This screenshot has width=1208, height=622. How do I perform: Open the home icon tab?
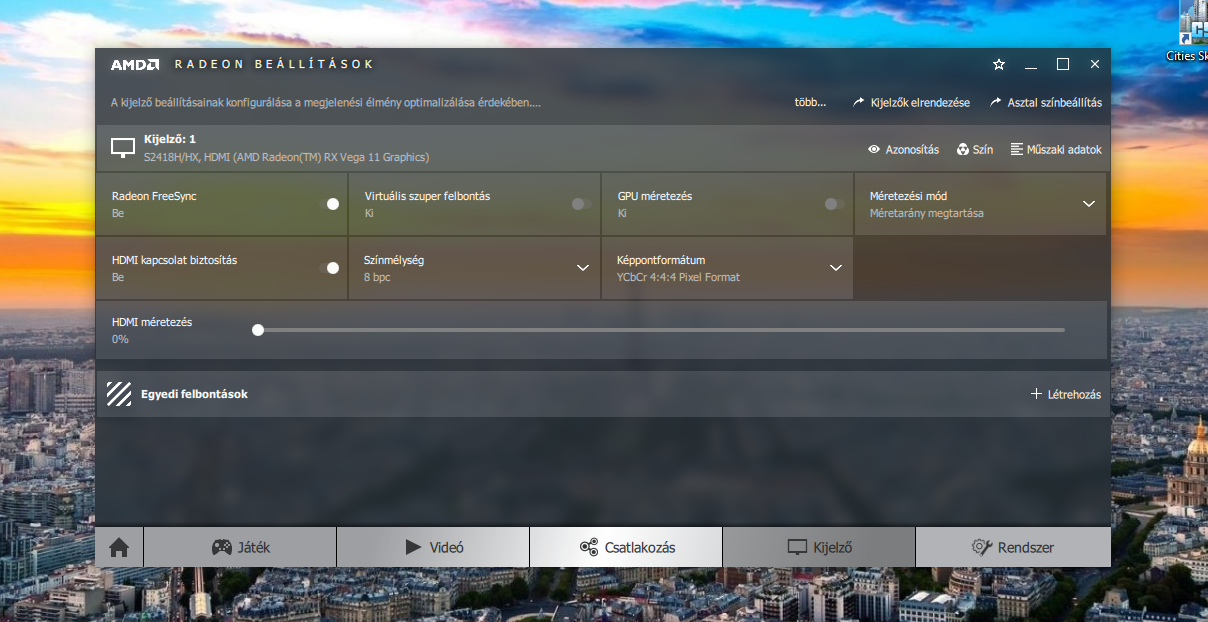click(119, 547)
